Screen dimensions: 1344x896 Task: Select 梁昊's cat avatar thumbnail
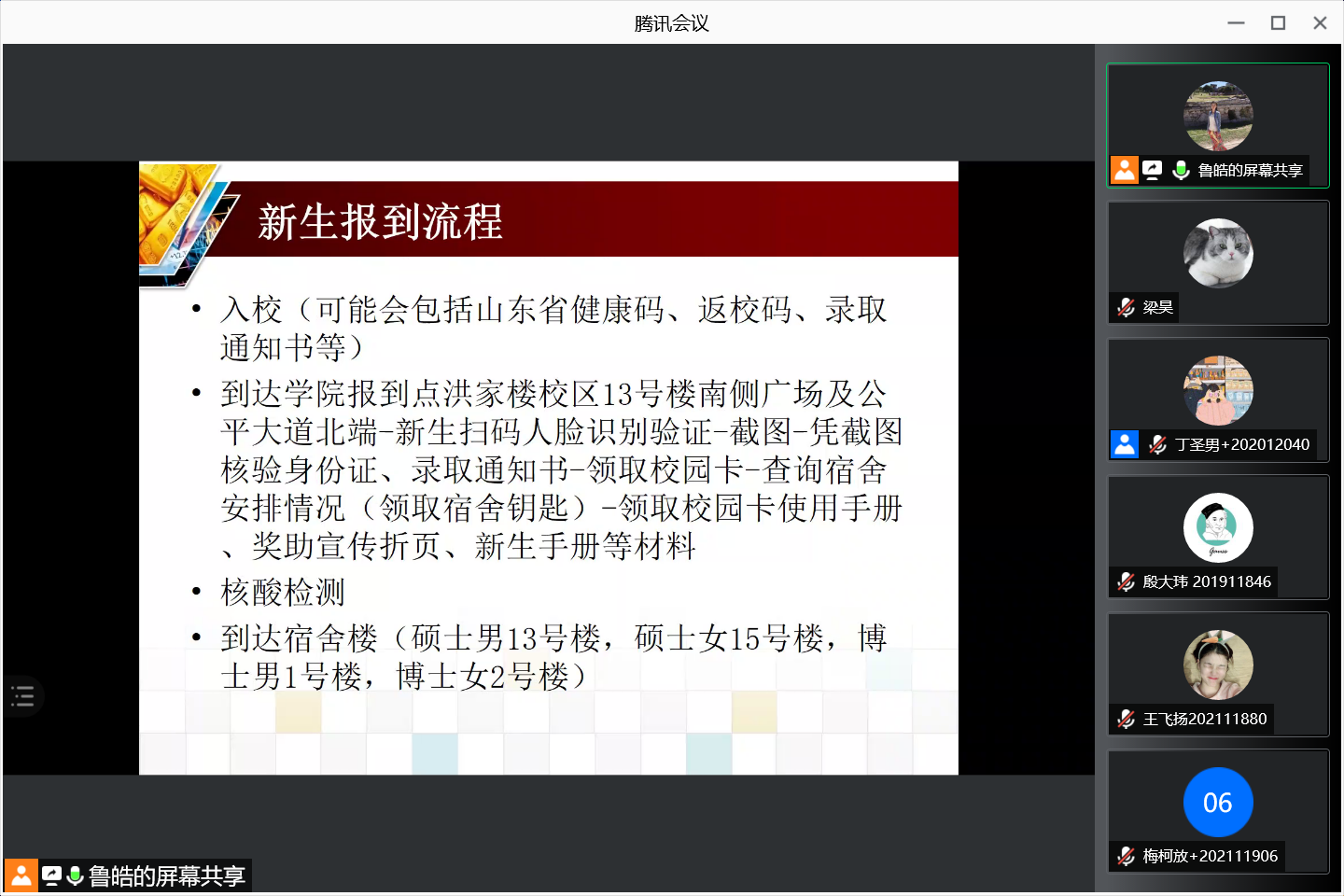1218,253
